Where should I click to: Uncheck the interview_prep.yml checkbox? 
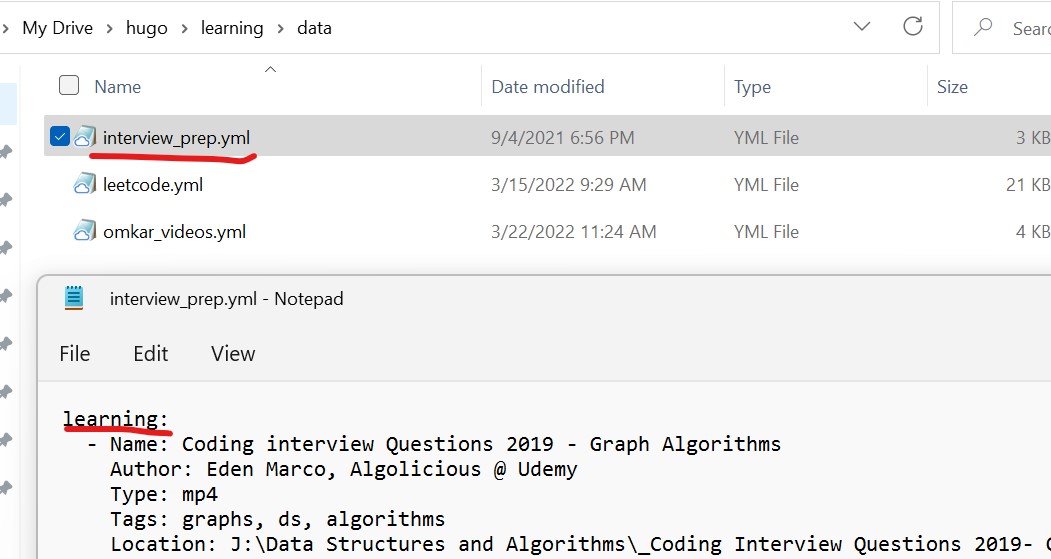(x=59, y=137)
